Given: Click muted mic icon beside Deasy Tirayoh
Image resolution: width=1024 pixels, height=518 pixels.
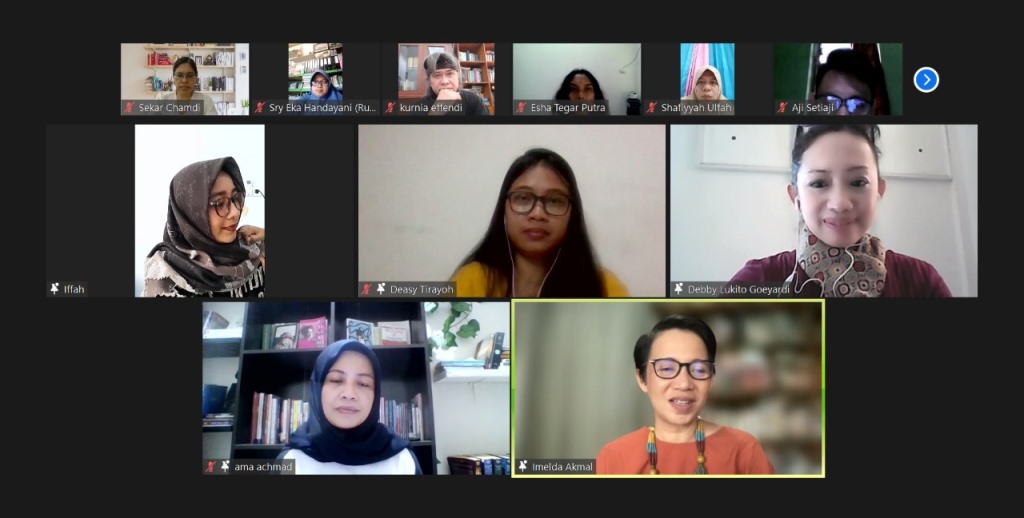Looking at the screenshot, I should click(367, 289).
